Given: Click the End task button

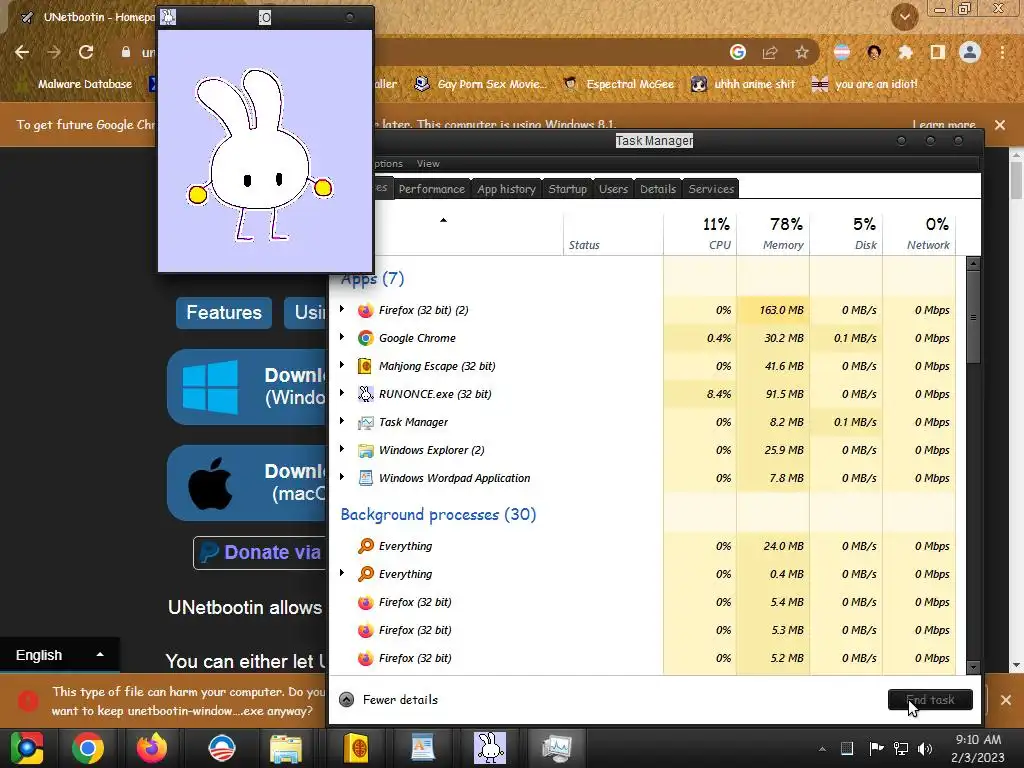Looking at the screenshot, I should click(x=930, y=699).
